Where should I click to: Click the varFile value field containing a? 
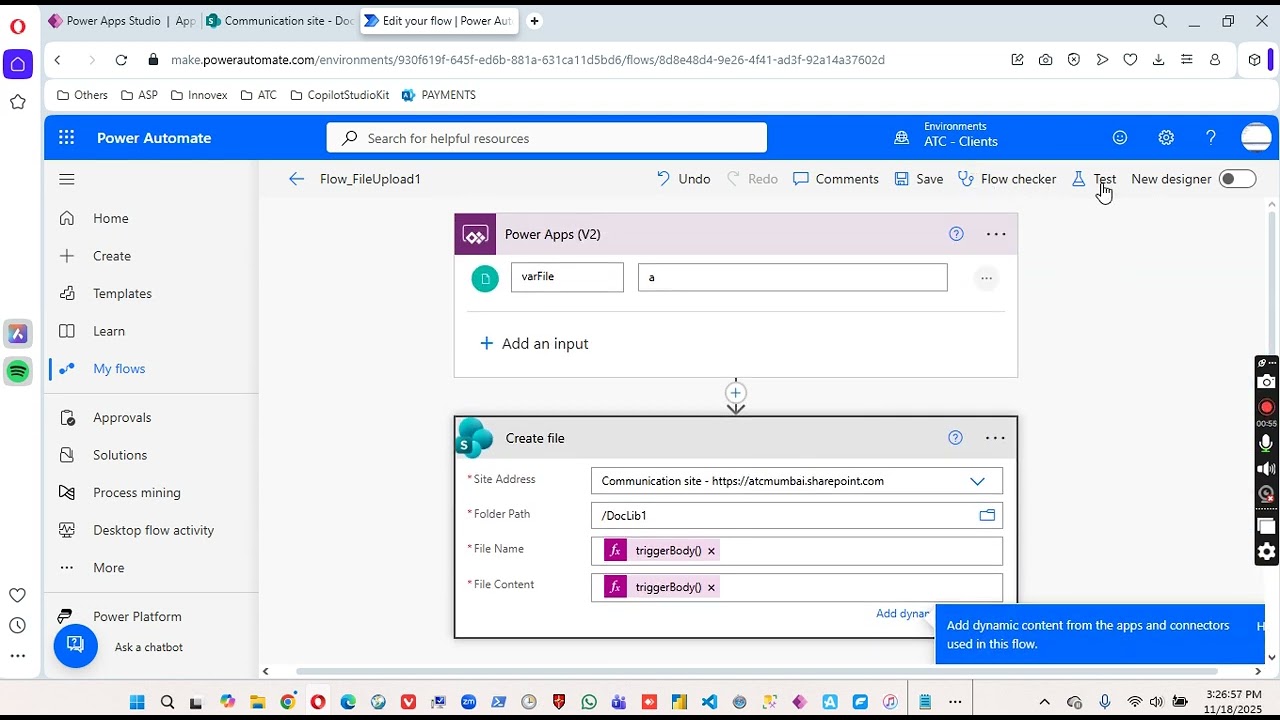coord(793,277)
